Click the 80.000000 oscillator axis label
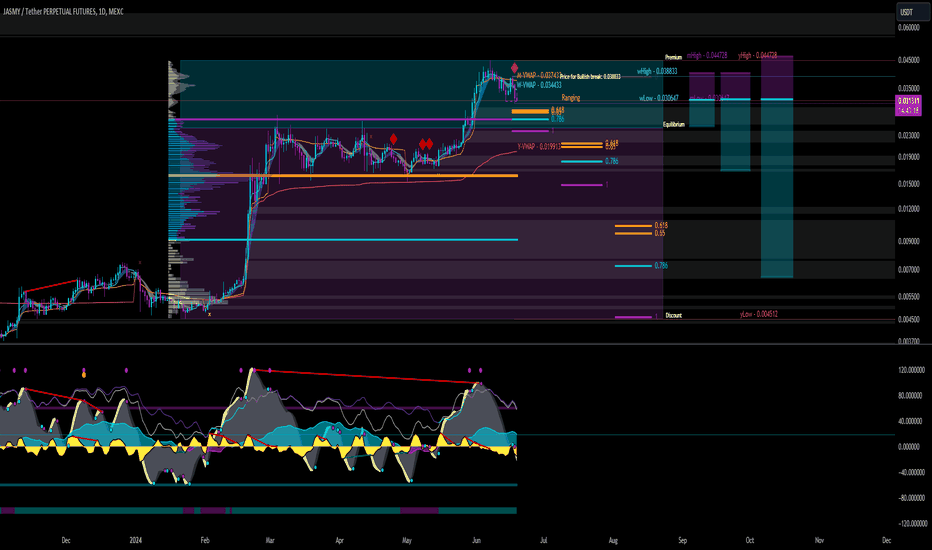Image resolution: width=932 pixels, height=550 pixels. (911, 395)
